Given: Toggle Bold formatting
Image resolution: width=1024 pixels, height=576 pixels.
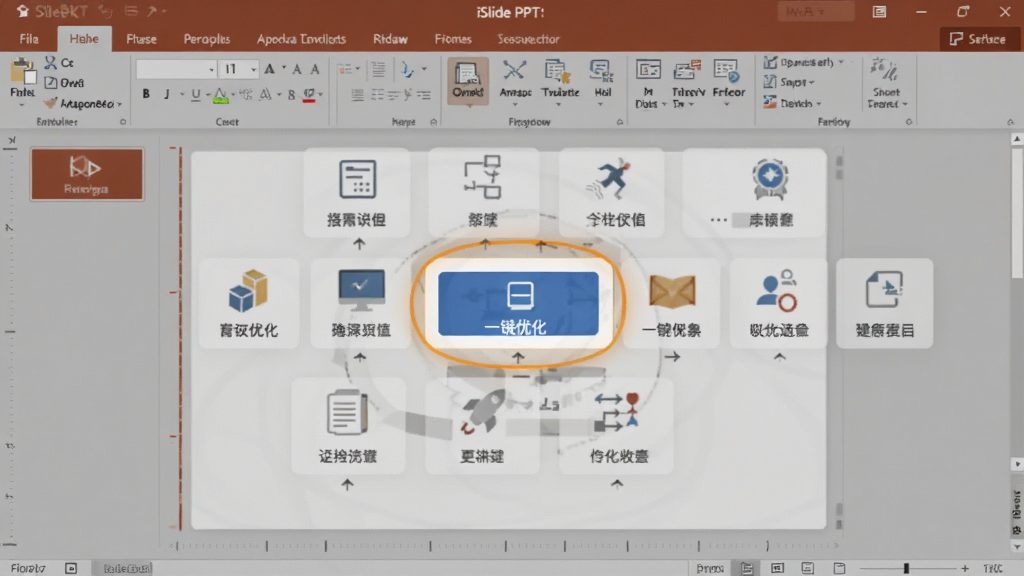Looking at the screenshot, I should (x=146, y=94).
